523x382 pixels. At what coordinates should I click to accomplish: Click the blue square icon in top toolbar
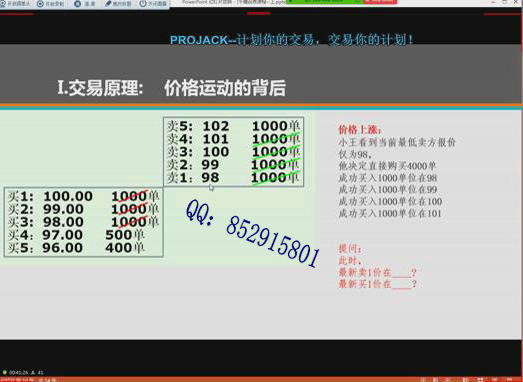(77, 4)
